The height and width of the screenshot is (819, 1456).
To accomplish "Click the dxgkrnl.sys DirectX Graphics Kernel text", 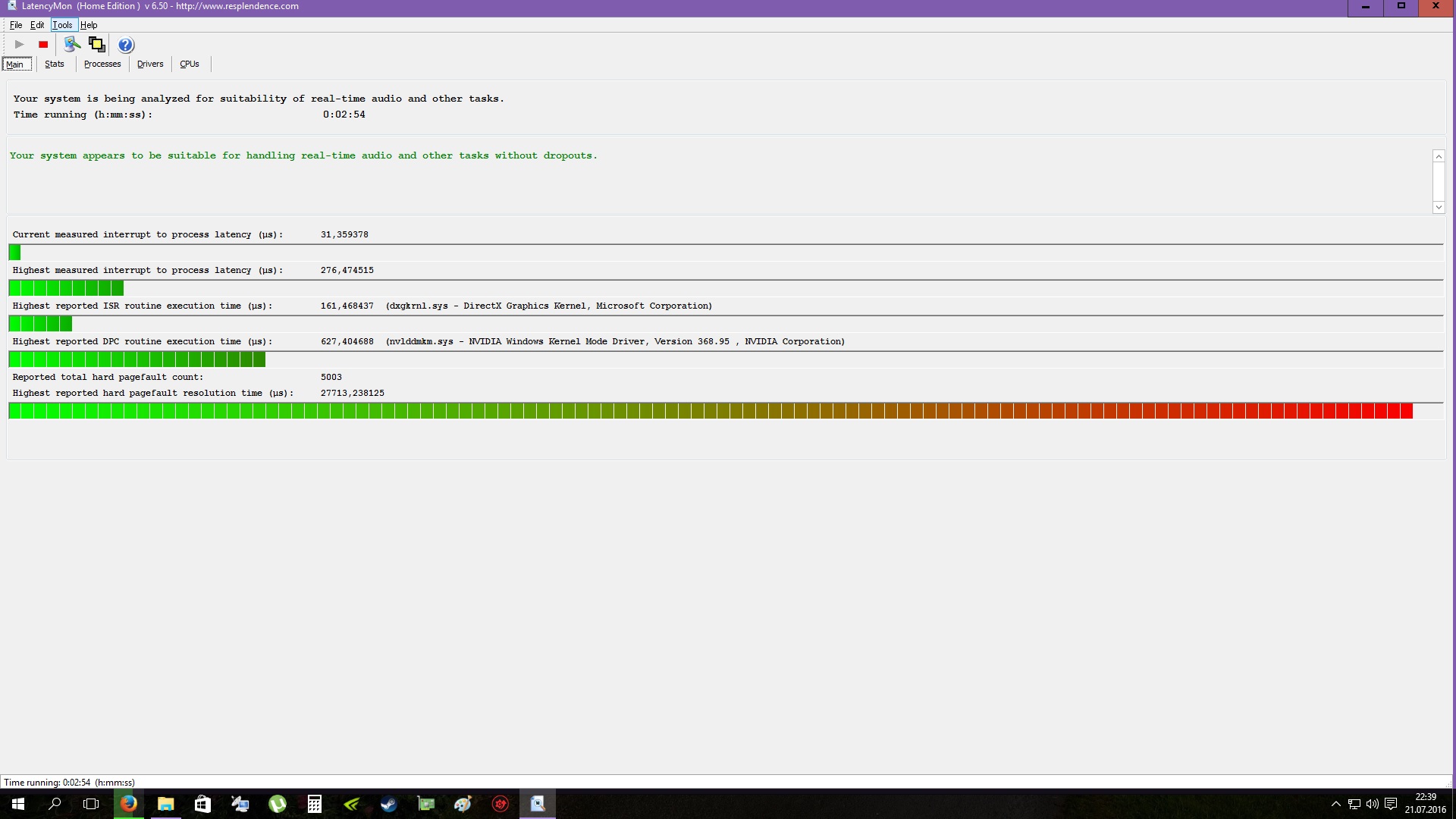I will tap(549, 306).
